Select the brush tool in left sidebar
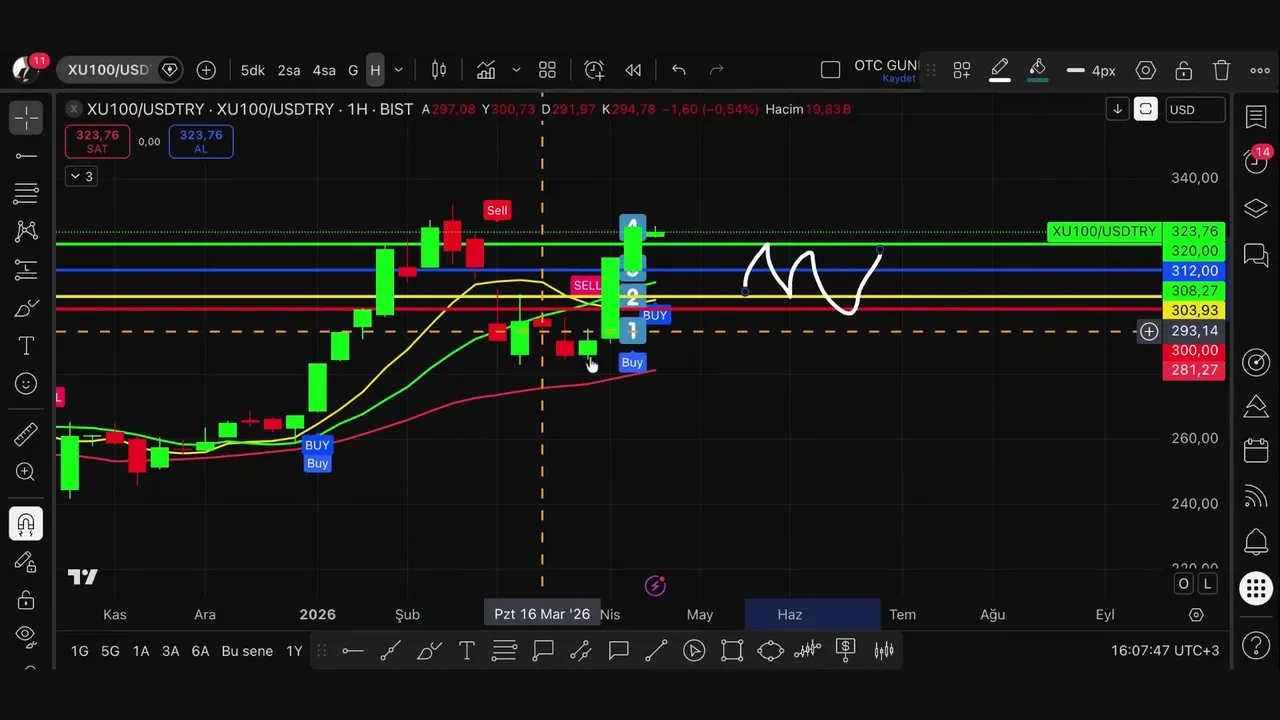The height and width of the screenshot is (720, 1280). pos(26,308)
